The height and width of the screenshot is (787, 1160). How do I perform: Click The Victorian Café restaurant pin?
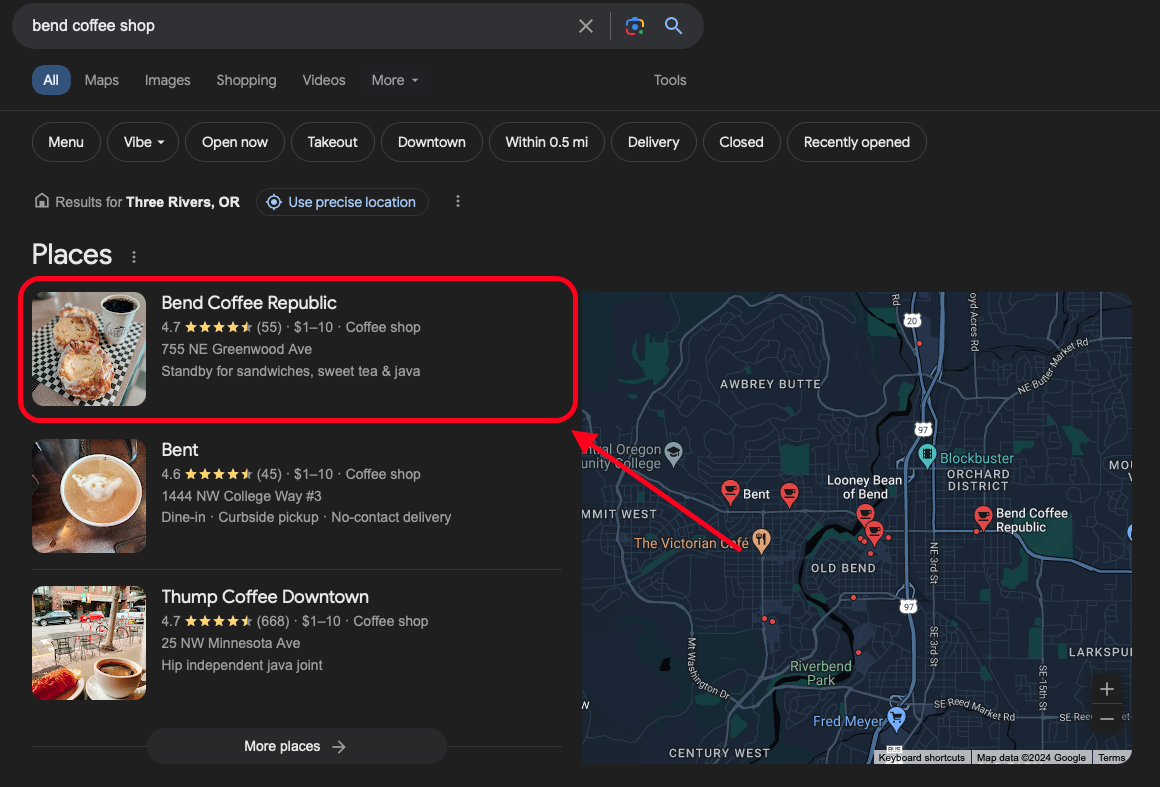coord(761,541)
